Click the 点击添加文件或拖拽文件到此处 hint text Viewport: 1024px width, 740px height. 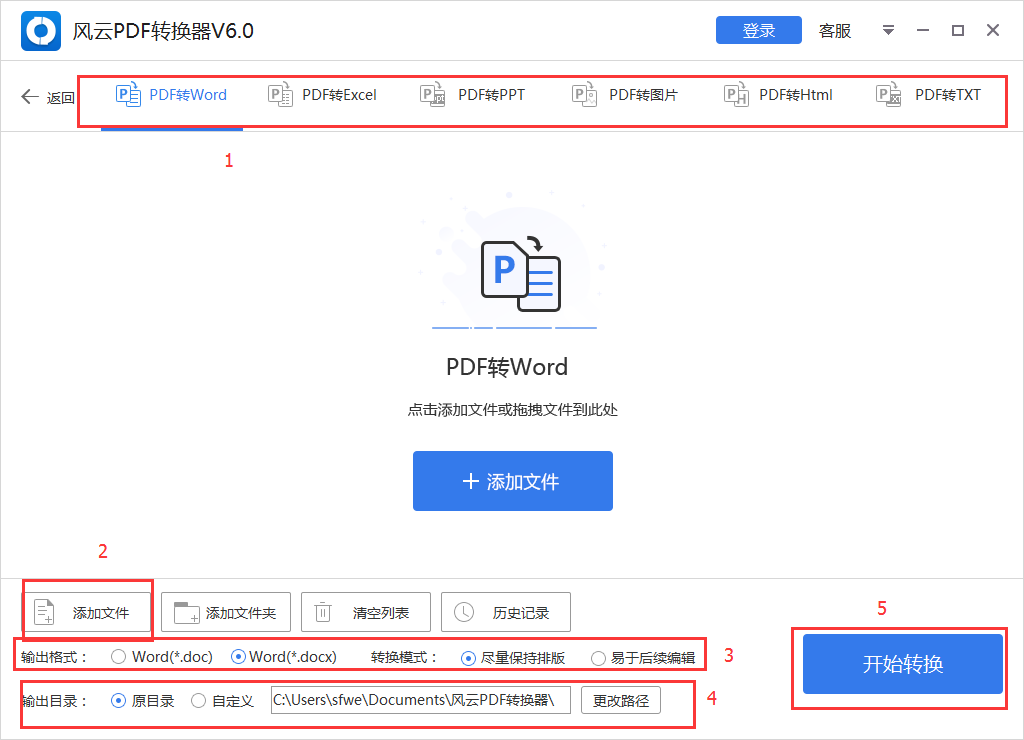pyautogui.click(x=513, y=410)
